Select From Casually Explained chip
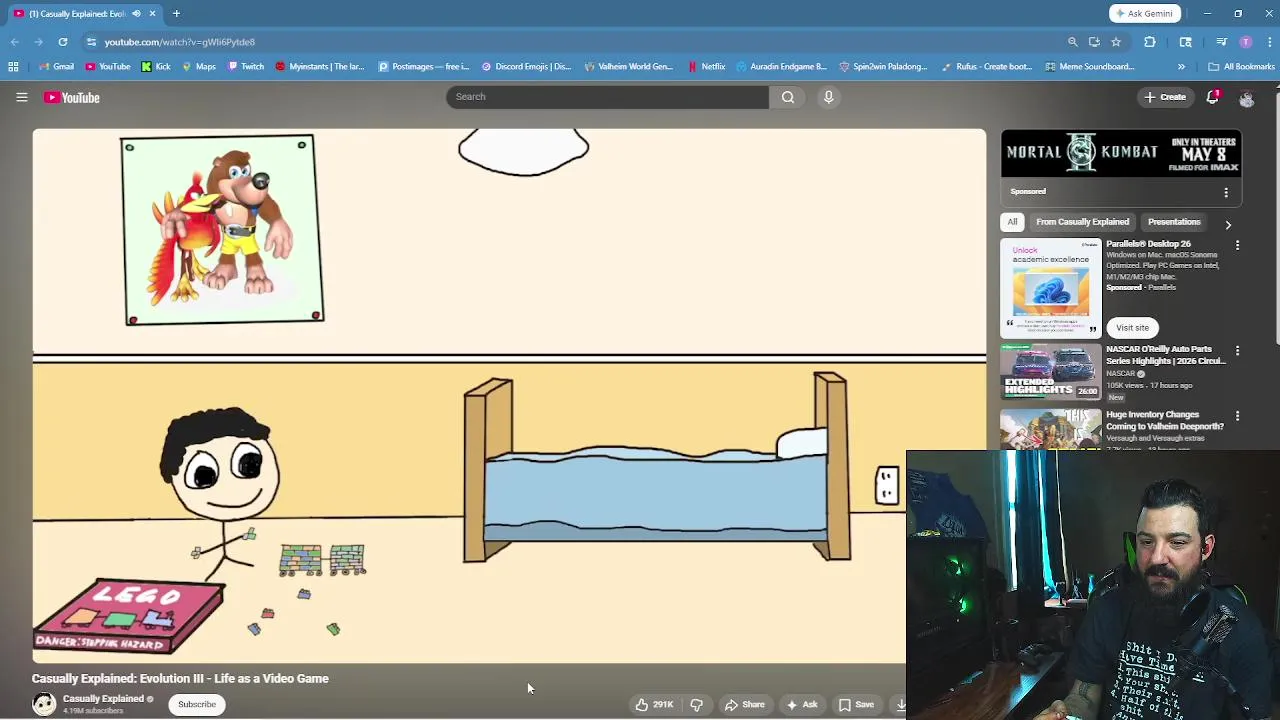The height and width of the screenshot is (720, 1280). (1082, 222)
